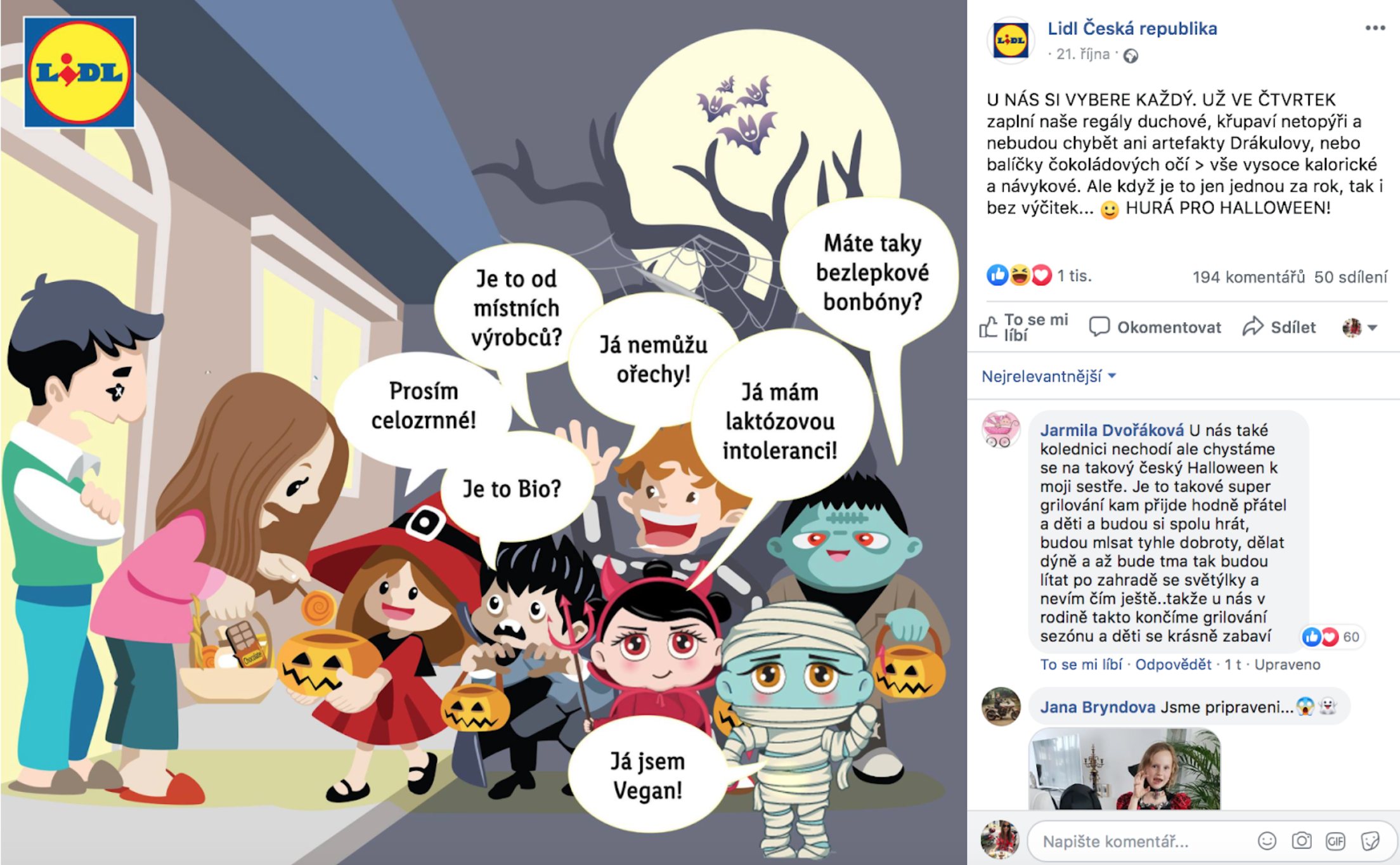Click the emoji smiley icon in comment box
The height and width of the screenshot is (865, 1400).
[1267, 841]
